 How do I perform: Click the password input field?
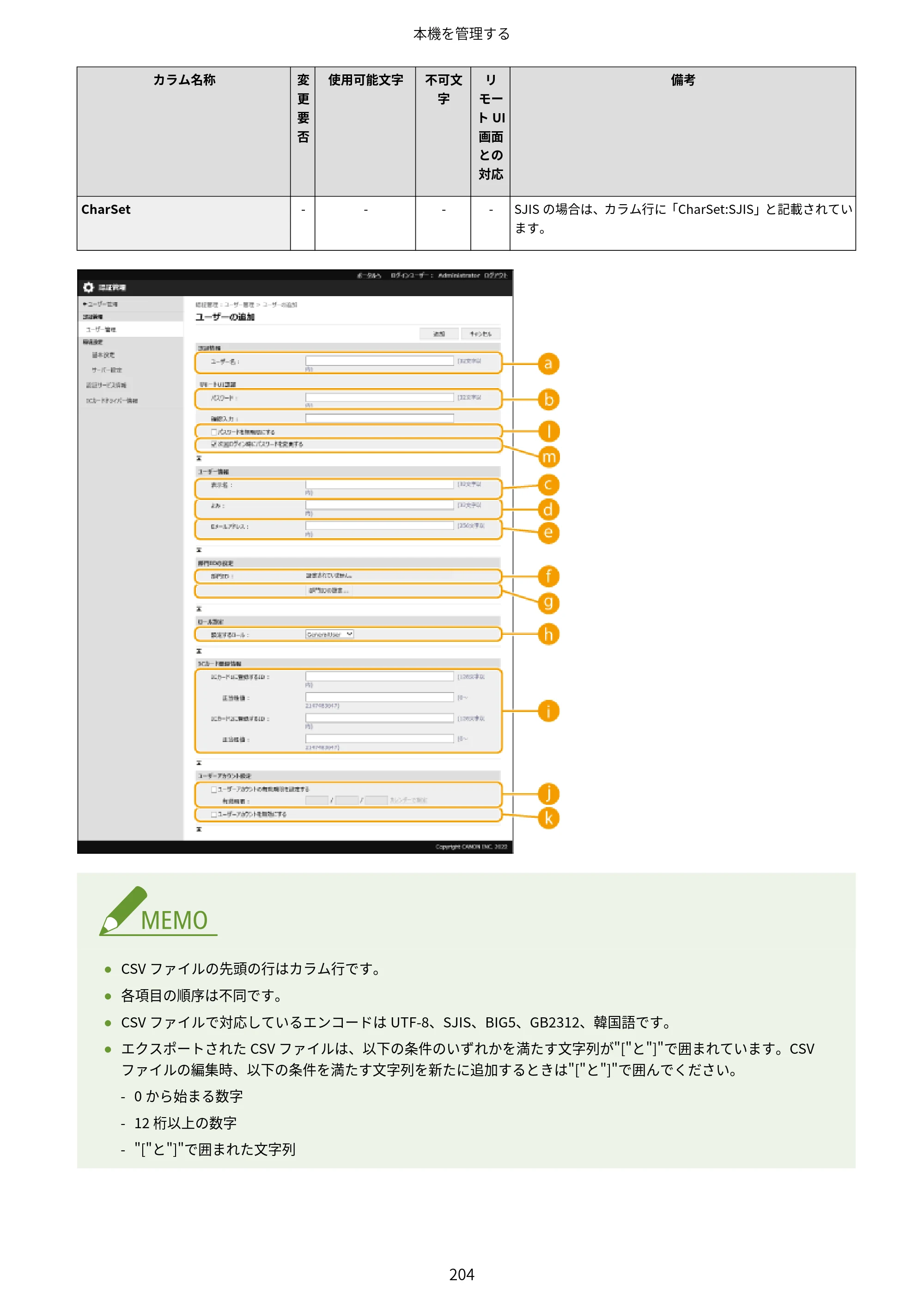click(x=380, y=397)
